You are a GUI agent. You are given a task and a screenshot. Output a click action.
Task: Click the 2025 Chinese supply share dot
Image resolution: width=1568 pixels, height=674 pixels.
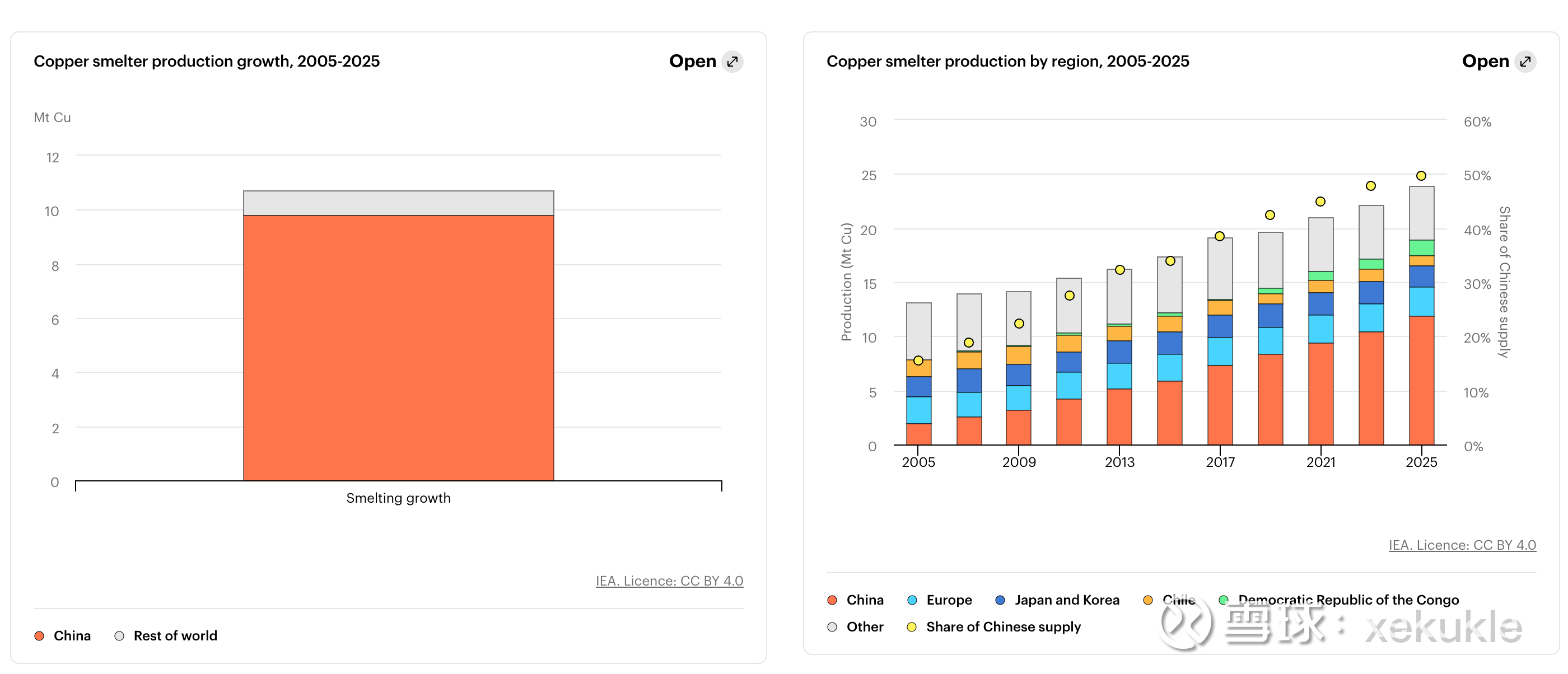1421,176
